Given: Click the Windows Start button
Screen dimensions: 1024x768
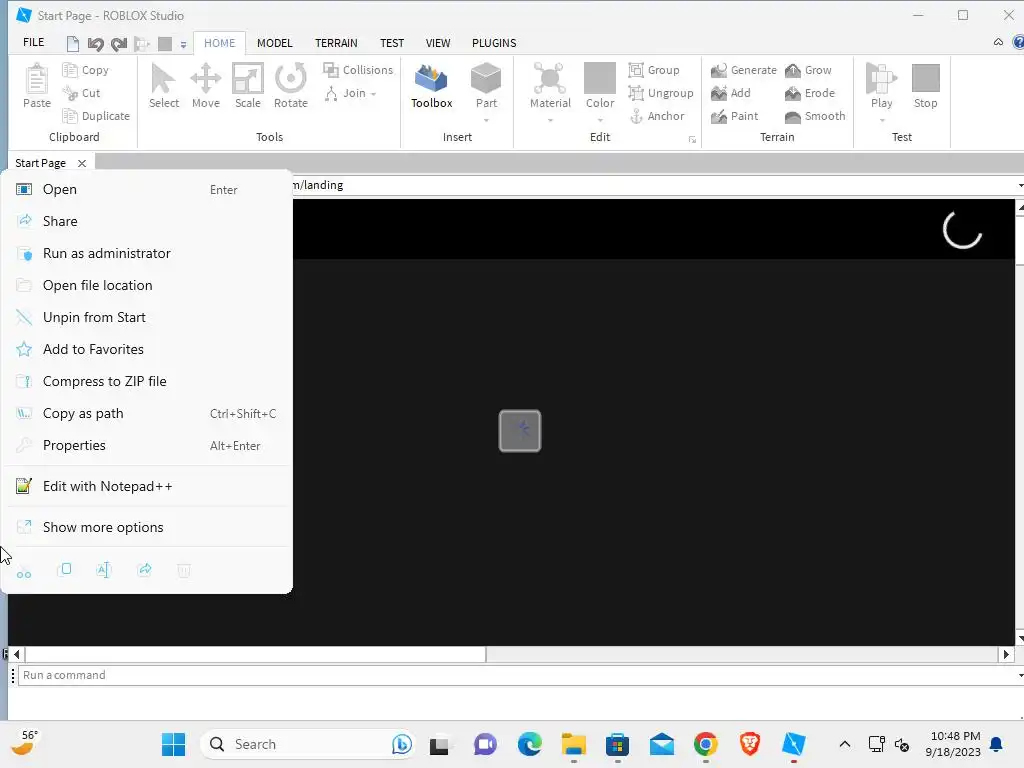Looking at the screenshot, I should point(173,744).
